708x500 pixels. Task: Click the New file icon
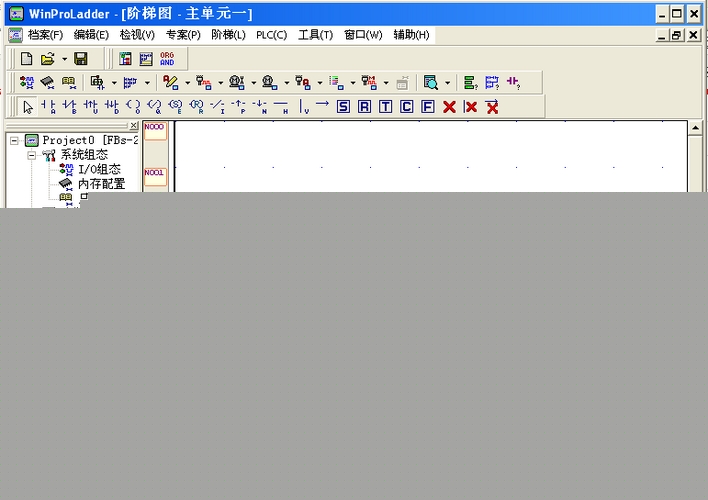coord(27,59)
